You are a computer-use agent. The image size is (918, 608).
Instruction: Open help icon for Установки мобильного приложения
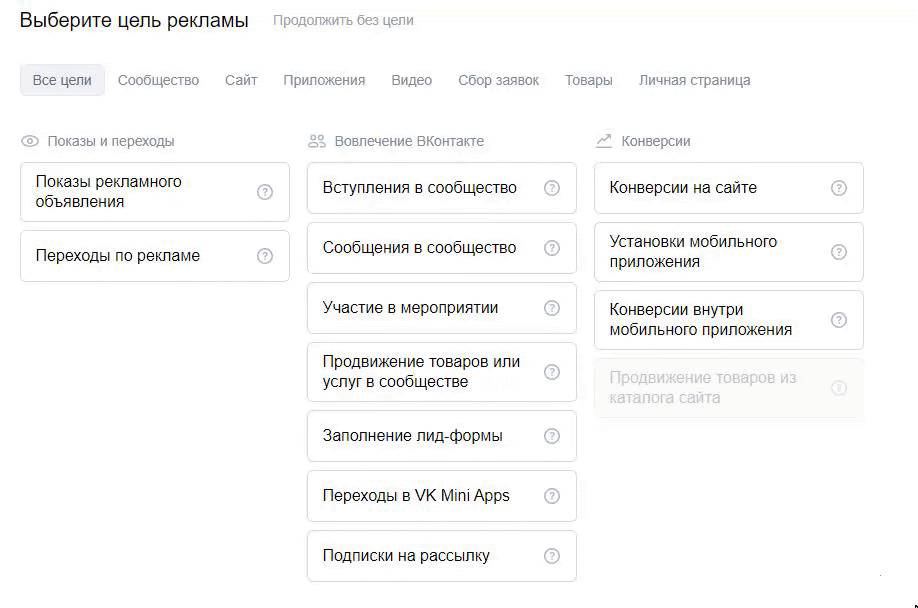pyautogui.click(x=838, y=252)
